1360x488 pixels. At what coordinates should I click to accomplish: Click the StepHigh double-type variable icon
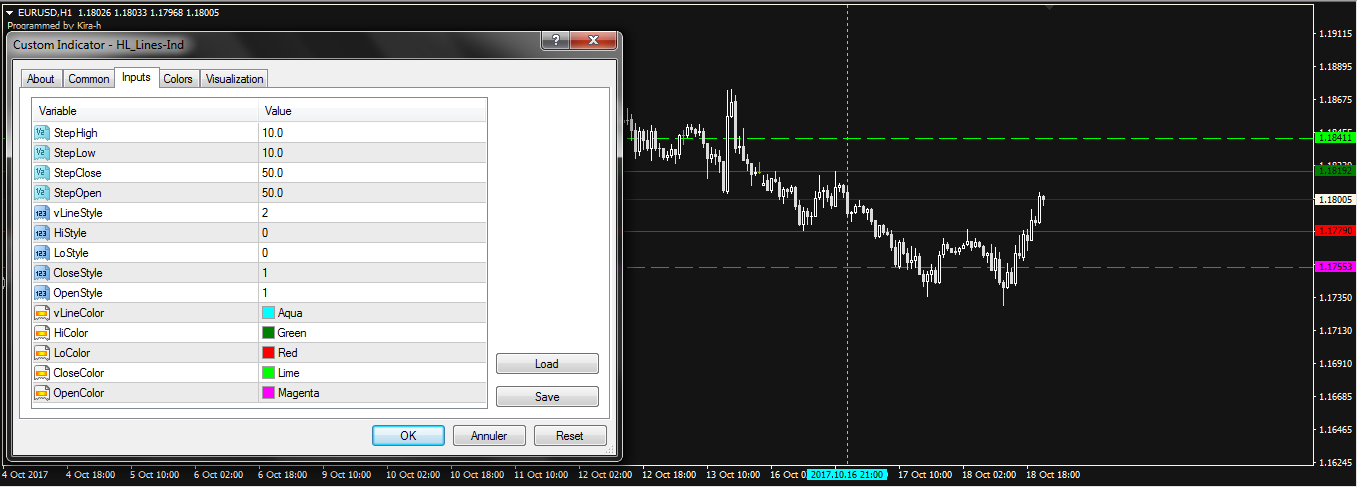click(x=41, y=133)
